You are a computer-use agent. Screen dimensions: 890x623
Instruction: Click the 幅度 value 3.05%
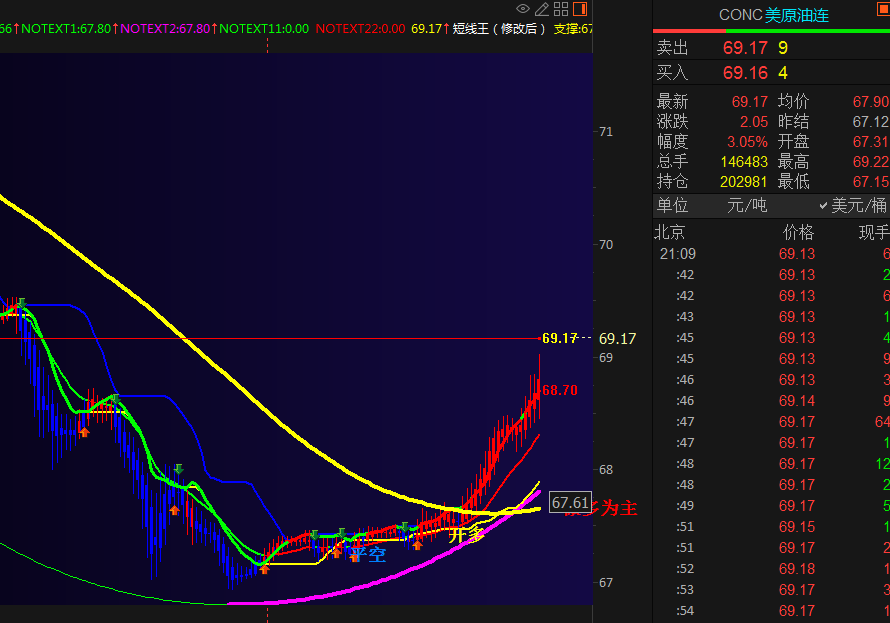747,141
